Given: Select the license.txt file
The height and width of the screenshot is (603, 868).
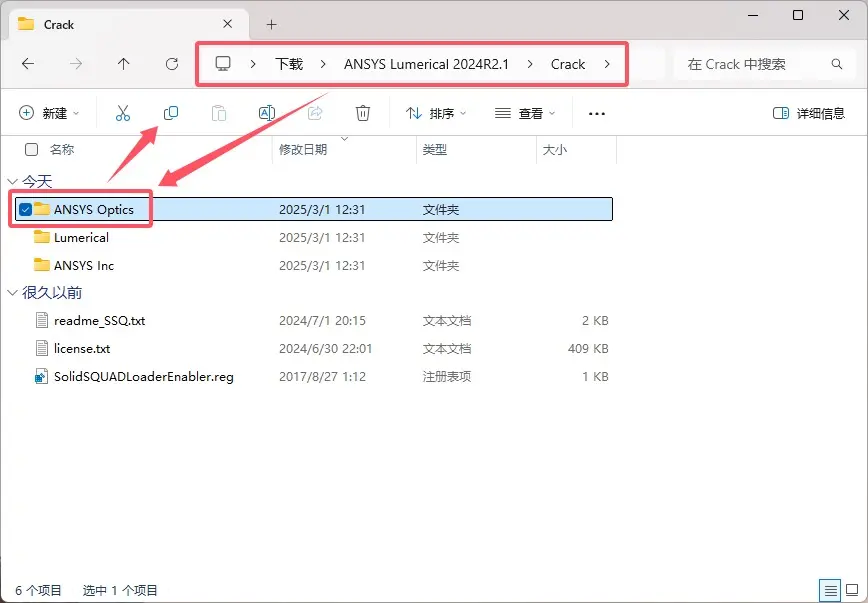Looking at the screenshot, I should click(x=82, y=349).
